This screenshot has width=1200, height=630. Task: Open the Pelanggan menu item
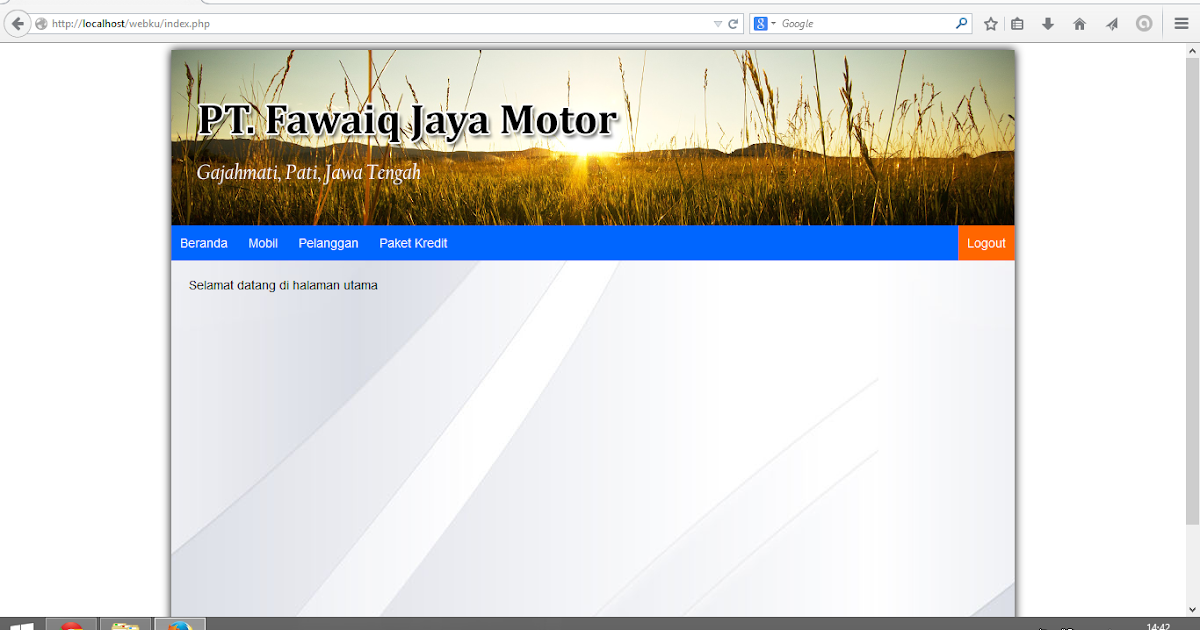[x=328, y=243]
